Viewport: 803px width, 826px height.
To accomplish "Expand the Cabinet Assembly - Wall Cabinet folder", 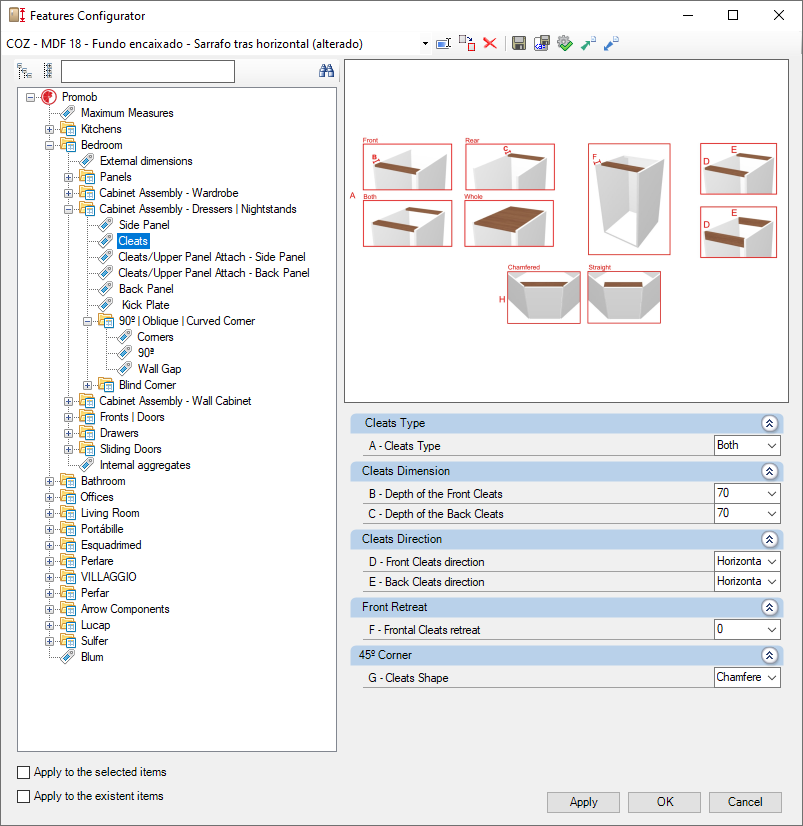I will pos(68,401).
